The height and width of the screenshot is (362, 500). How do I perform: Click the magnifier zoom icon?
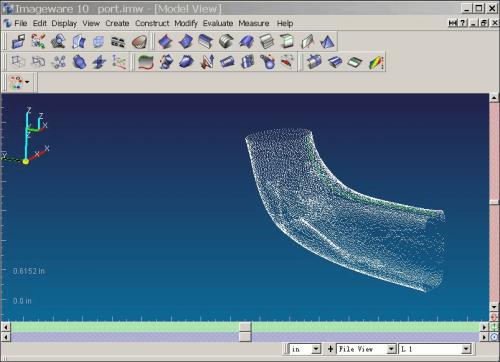58,42
